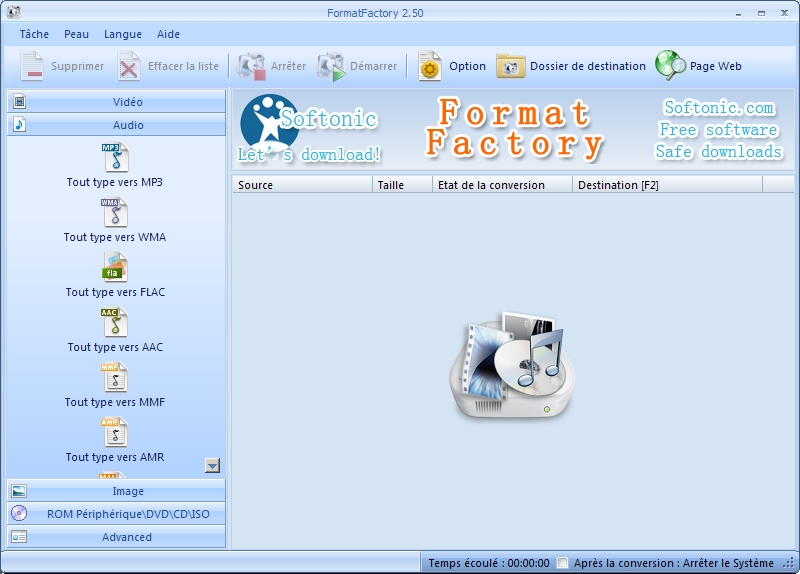Click the Option label
The height and width of the screenshot is (574, 800).
click(x=467, y=66)
